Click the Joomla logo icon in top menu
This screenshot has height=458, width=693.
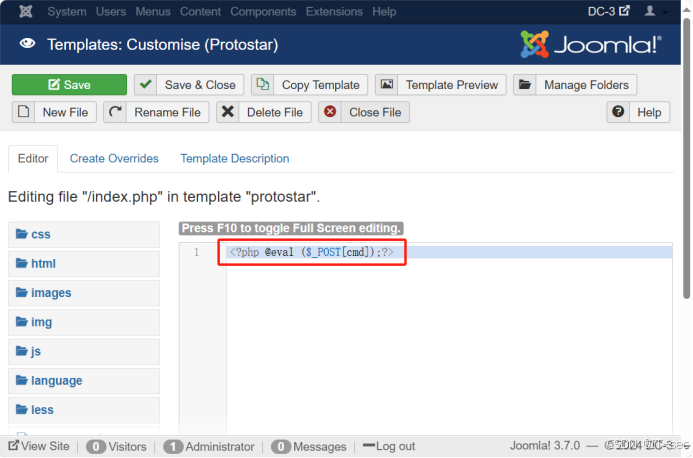(x=26, y=11)
